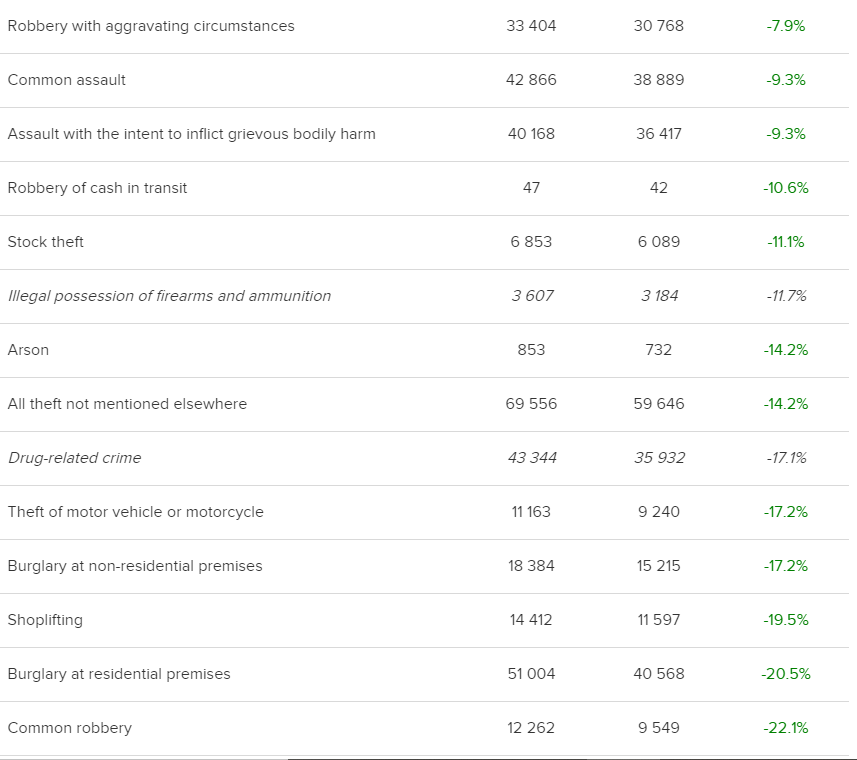
Task: Select the 40 568 residential burglary figure
Action: 659,674
